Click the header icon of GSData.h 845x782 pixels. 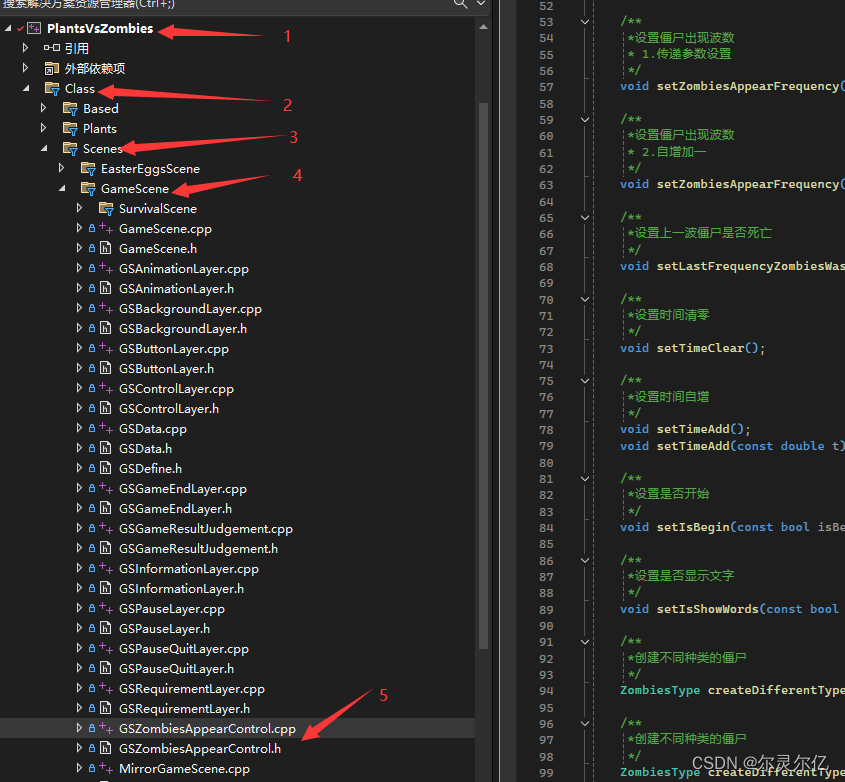[x=106, y=448]
